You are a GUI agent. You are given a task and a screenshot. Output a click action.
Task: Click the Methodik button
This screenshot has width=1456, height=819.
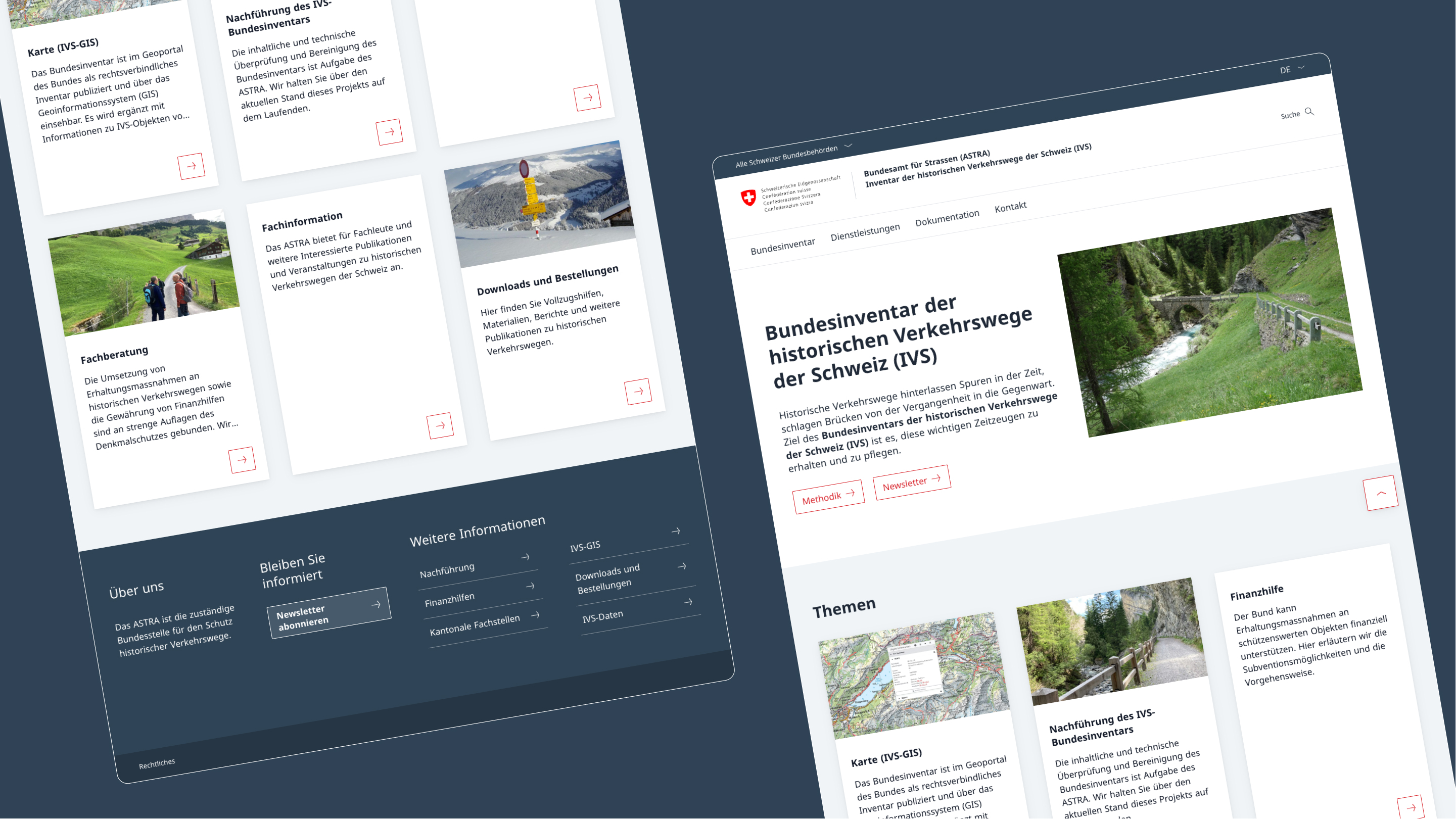pos(829,497)
